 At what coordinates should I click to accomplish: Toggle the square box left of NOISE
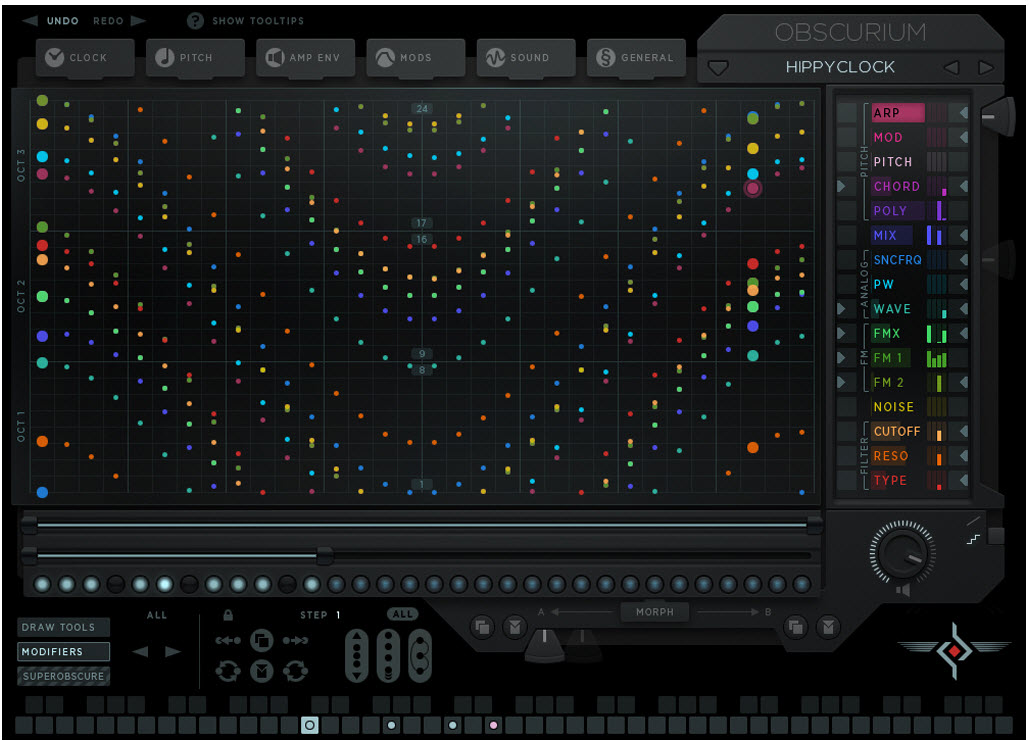(847, 407)
